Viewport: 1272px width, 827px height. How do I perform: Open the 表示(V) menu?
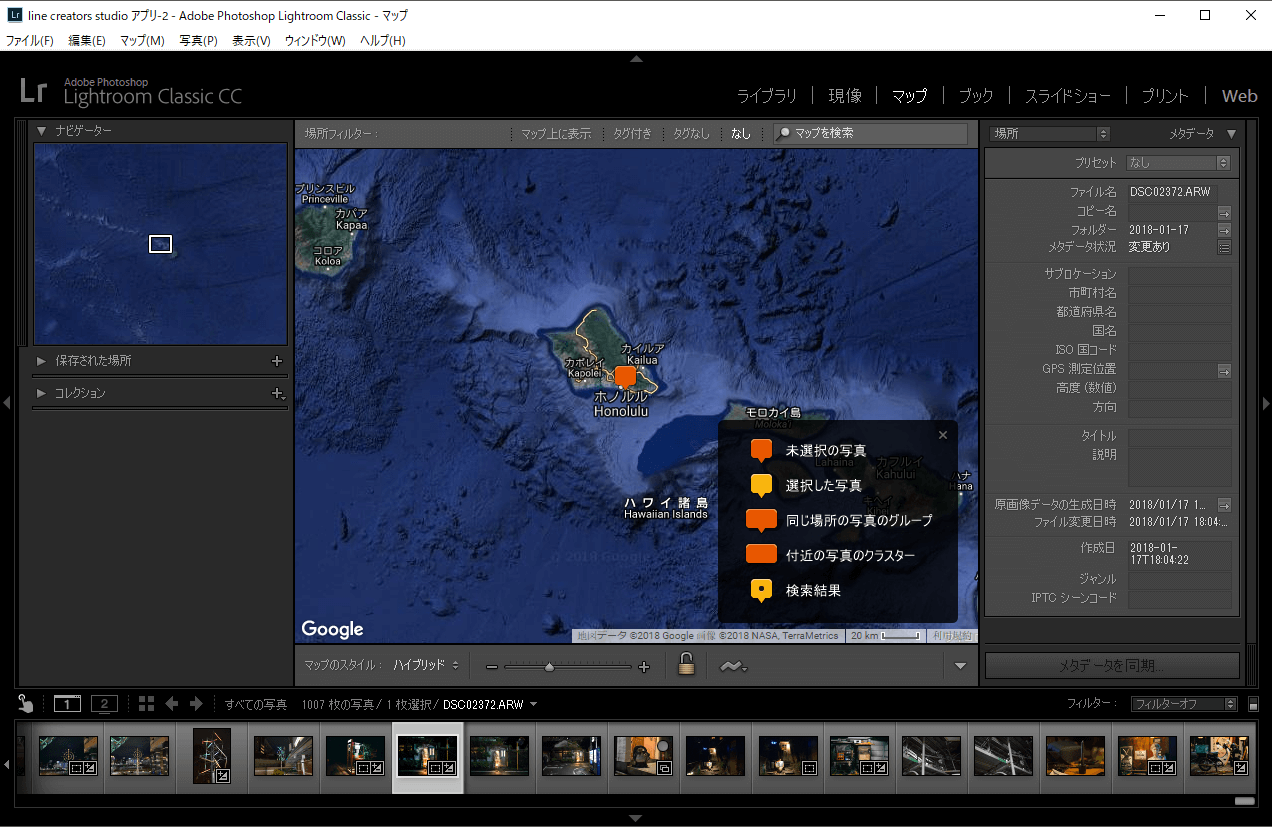[x=251, y=41]
